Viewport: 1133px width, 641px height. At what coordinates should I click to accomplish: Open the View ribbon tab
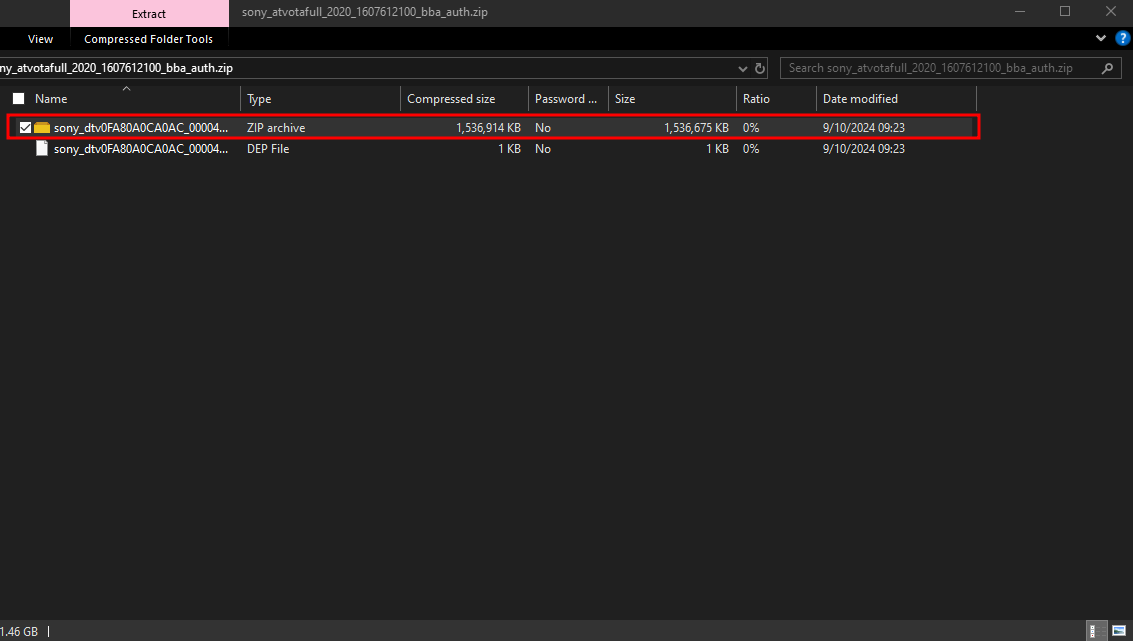(40, 39)
